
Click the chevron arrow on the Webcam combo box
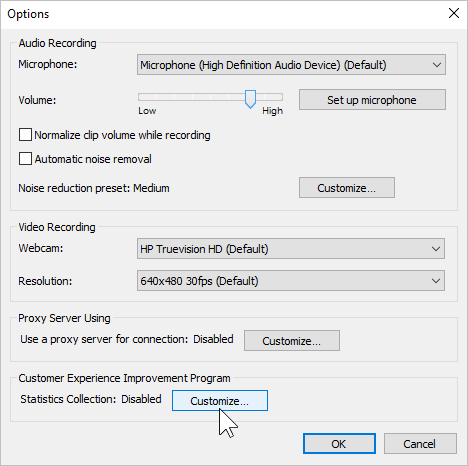[436, 249]
